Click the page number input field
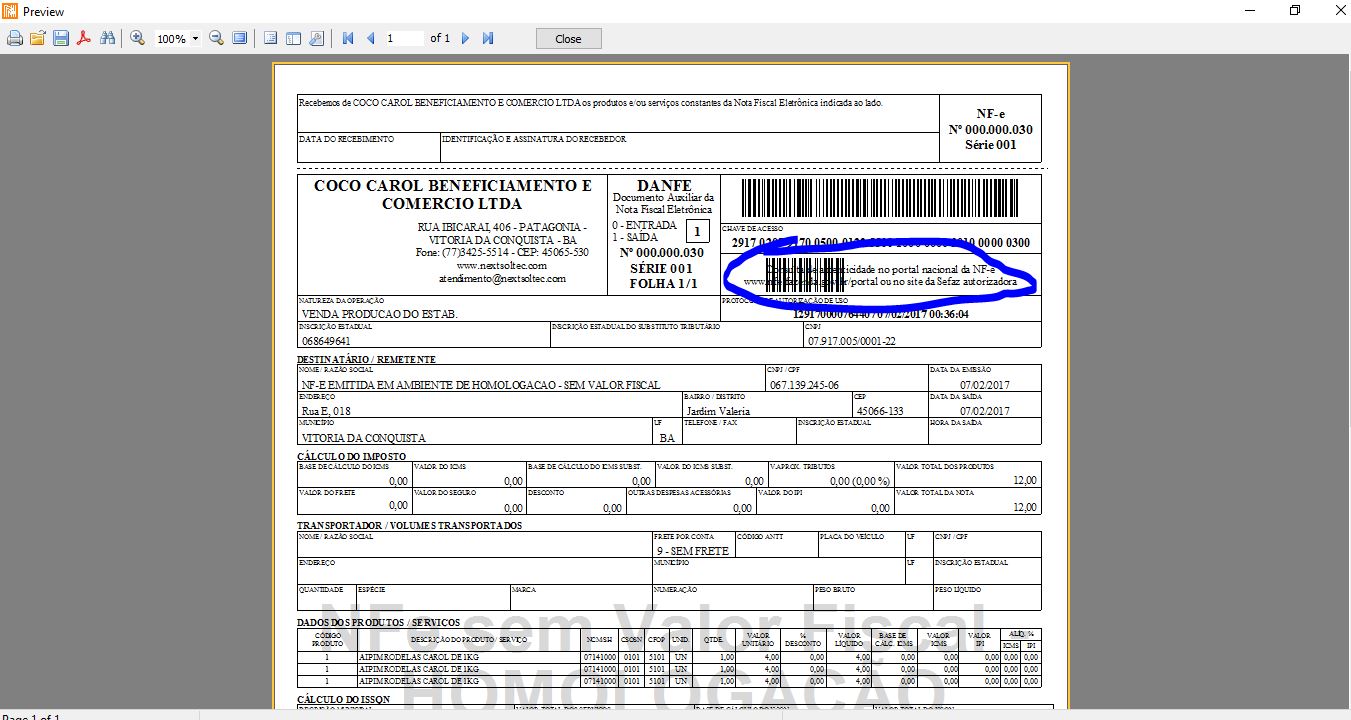Image resolution: width=1351 pixels, height=720 pixels. coord(404,39)
